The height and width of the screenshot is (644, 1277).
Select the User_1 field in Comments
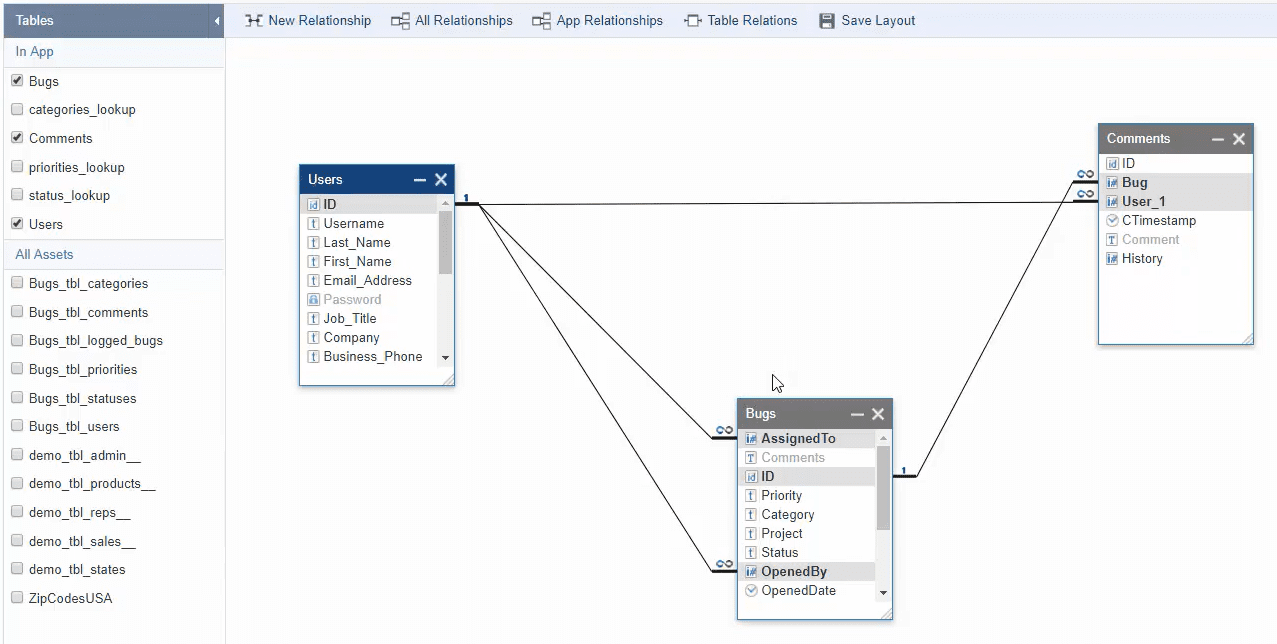(1143, 201)
